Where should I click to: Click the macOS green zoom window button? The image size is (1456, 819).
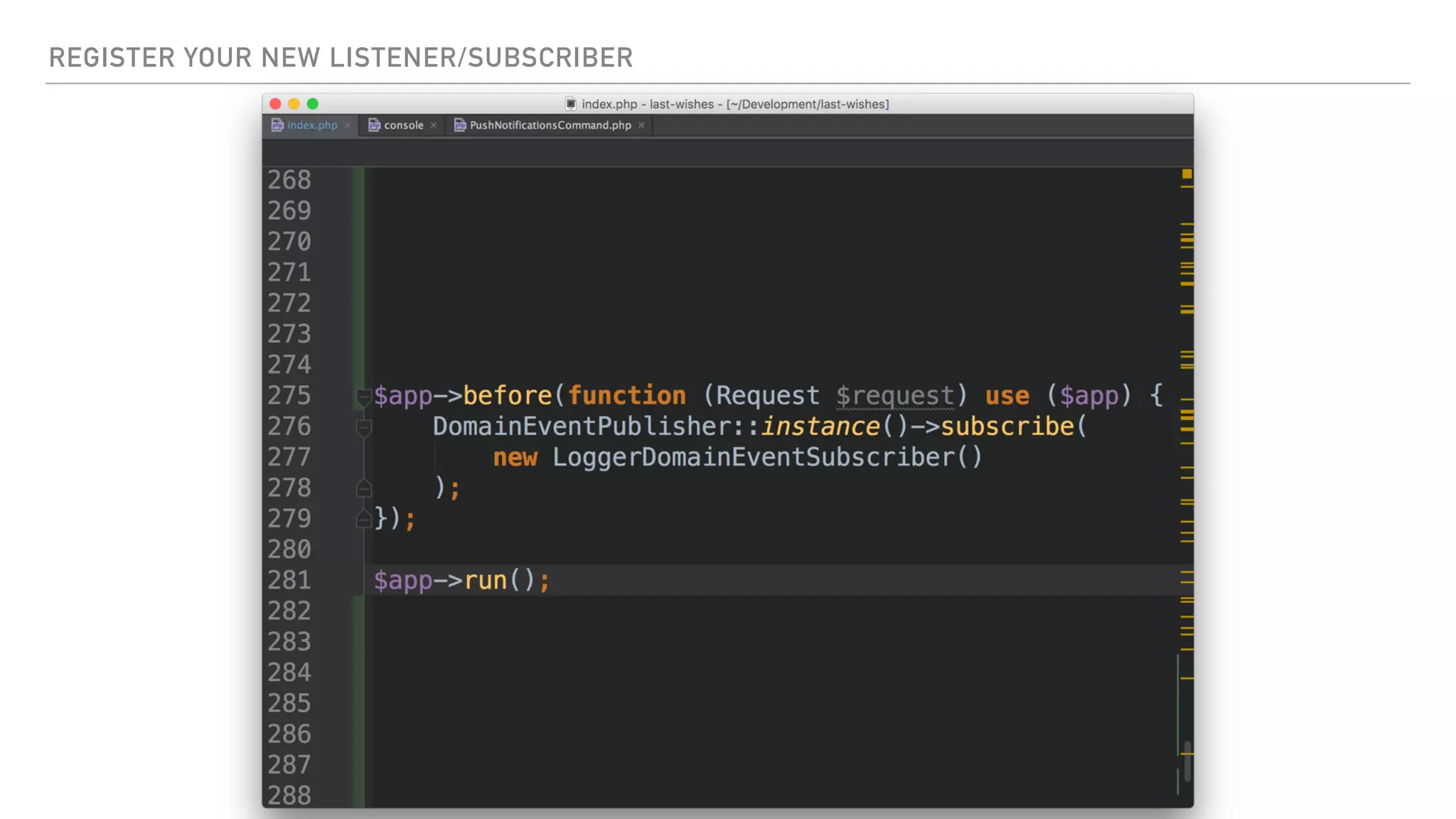coord(313,104)
